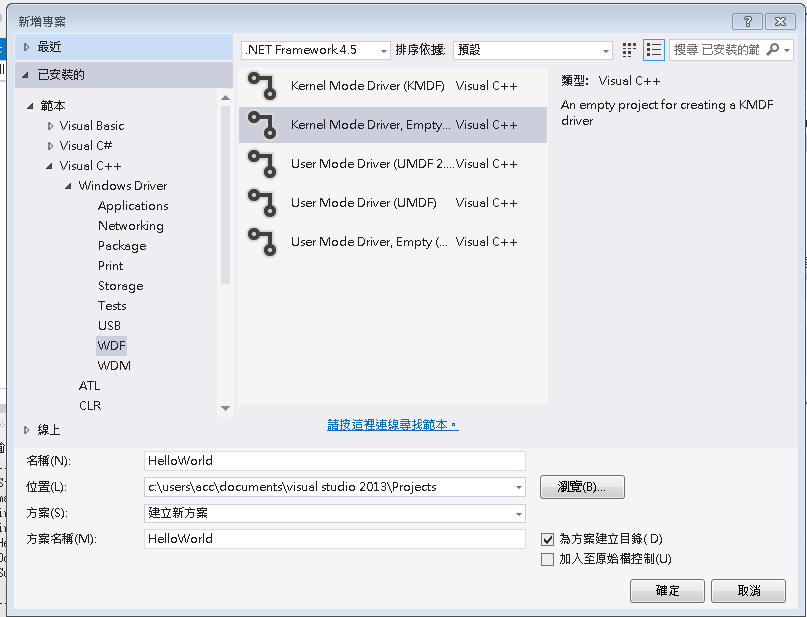This screenshot has height=617, width=807.
Task: Confirm with the 確定 button
Action: tap(667, 591)
